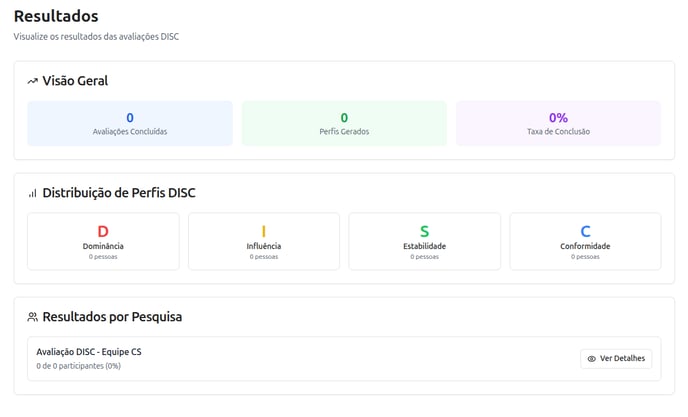Image resolution: width=688 pixels, height=417 pixels.
Task: Select the Avaliações Concluídas stat card
Action: pyautogui.click(x=130, y=123)
